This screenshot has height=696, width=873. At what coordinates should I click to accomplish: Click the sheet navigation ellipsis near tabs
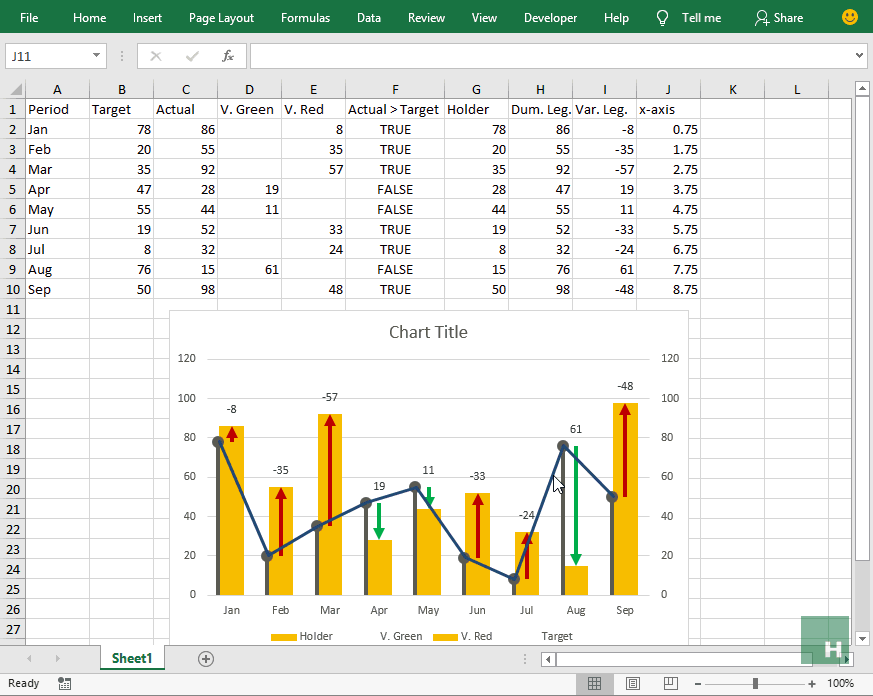pyautogui.click(x=525, y=658)
